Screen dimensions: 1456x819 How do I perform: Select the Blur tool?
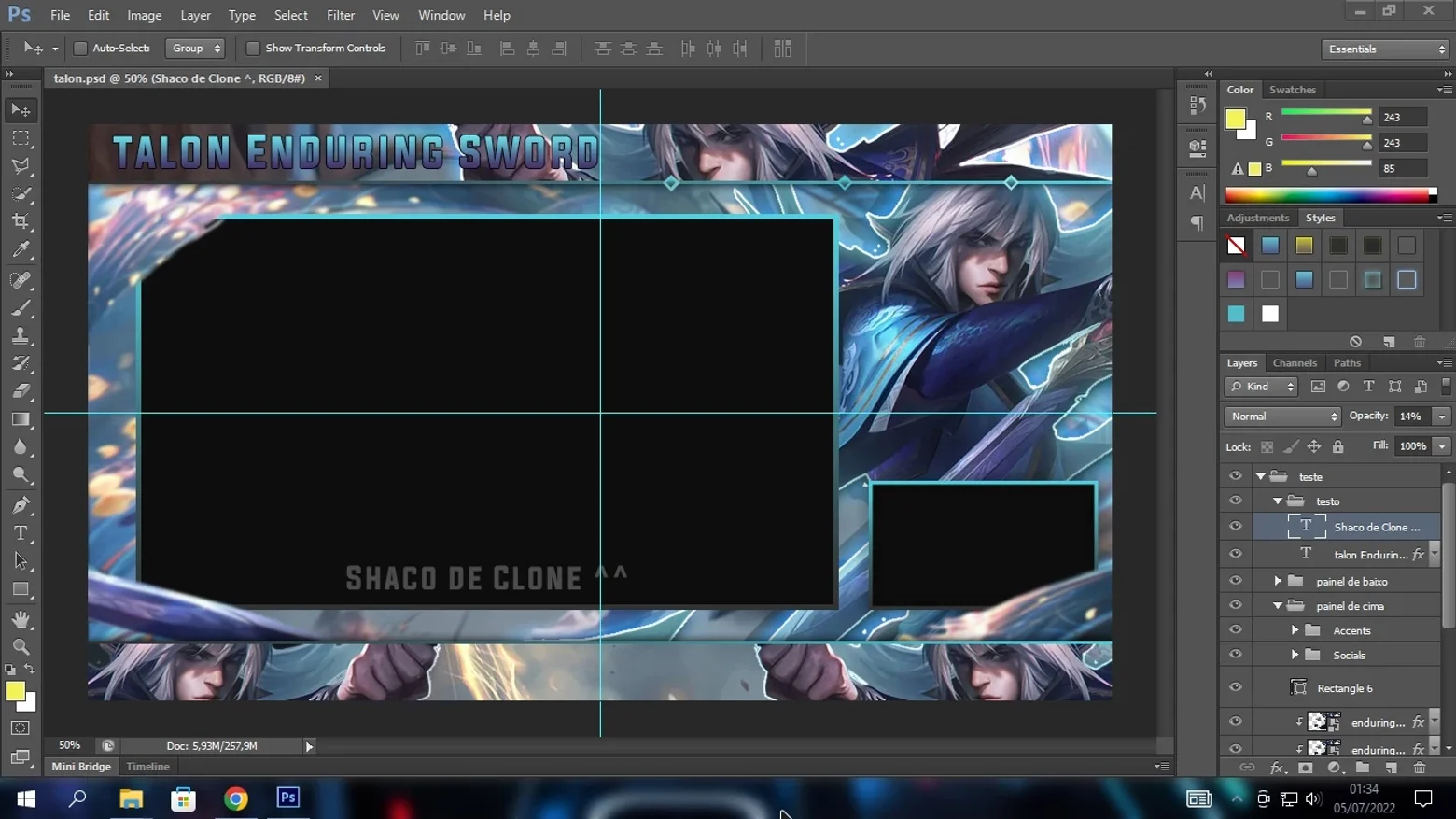point(21,447)
